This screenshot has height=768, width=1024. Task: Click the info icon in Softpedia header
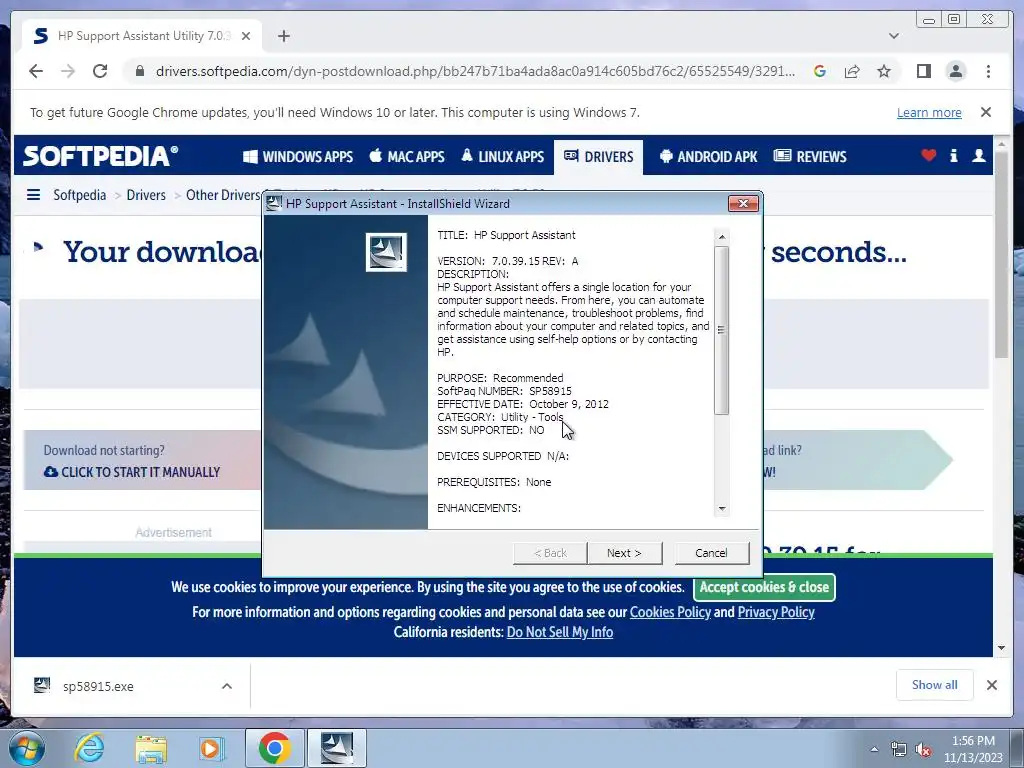(x=953, y=155)
